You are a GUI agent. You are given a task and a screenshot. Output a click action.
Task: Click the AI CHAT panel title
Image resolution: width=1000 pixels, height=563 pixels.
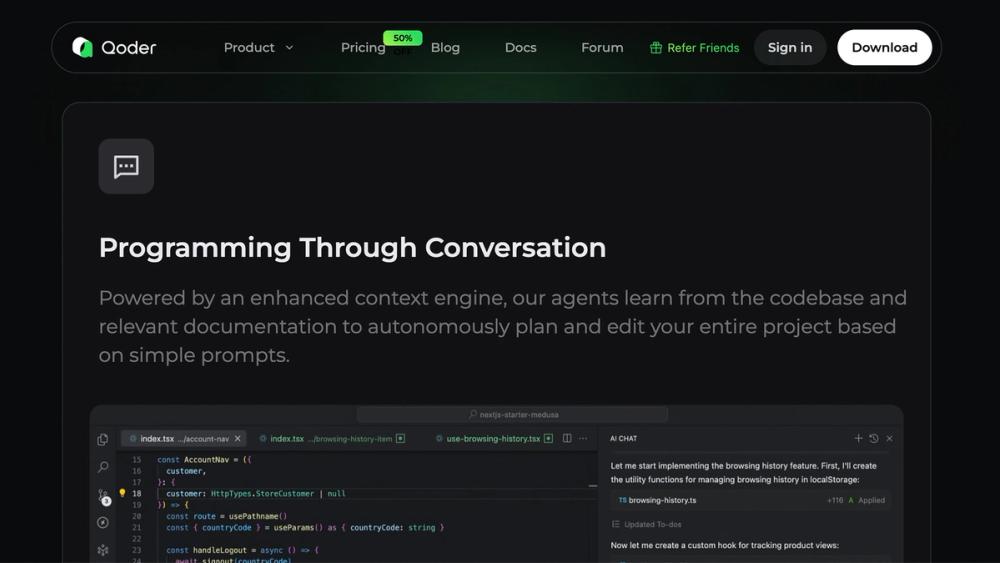click(x=623, y=439)
